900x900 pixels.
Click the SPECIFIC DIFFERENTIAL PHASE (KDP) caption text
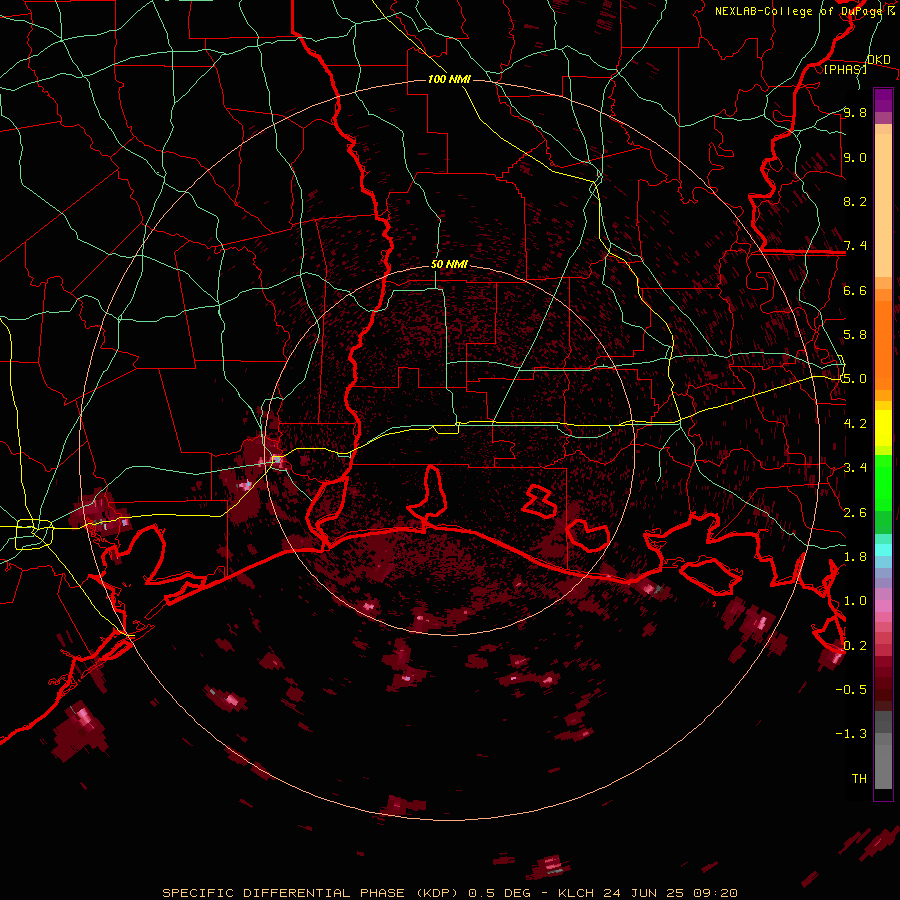(312, 893)
